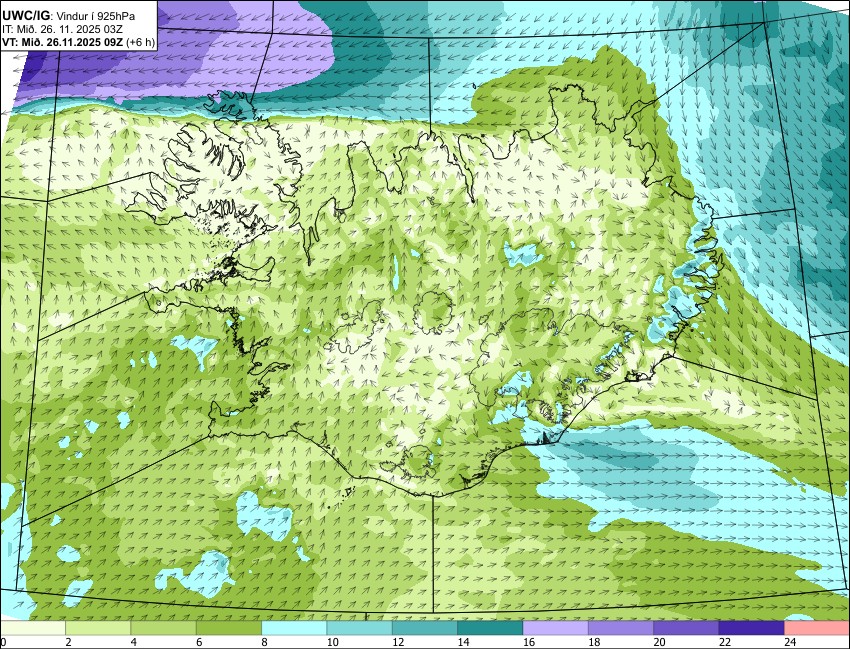Viewport: 850px width, 649px height.
Task: Pick the legend swatch between 4 and 6
Action: 163,628
